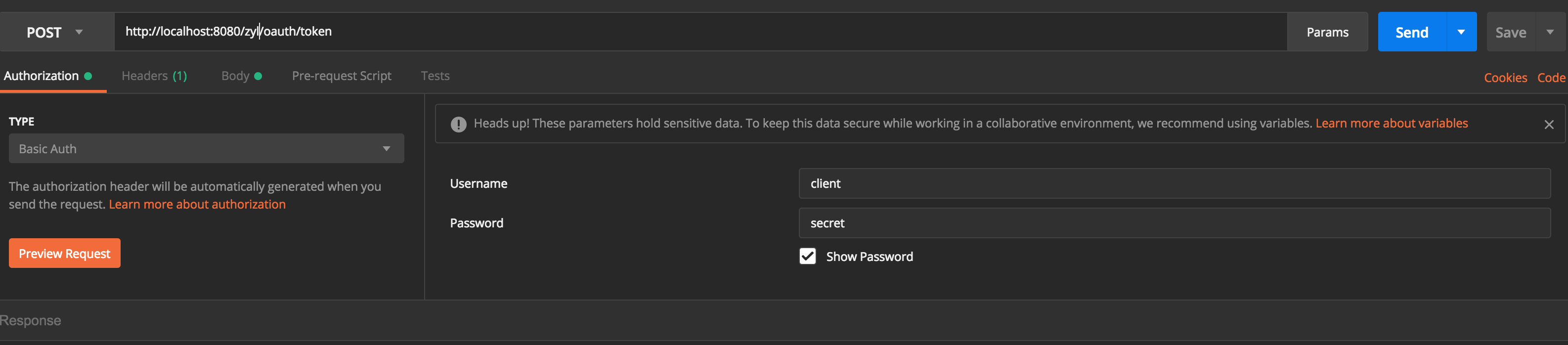Viewport: 1568px width, 345px height.
Task: Click into the Username input field
Action: point(1174,183)
